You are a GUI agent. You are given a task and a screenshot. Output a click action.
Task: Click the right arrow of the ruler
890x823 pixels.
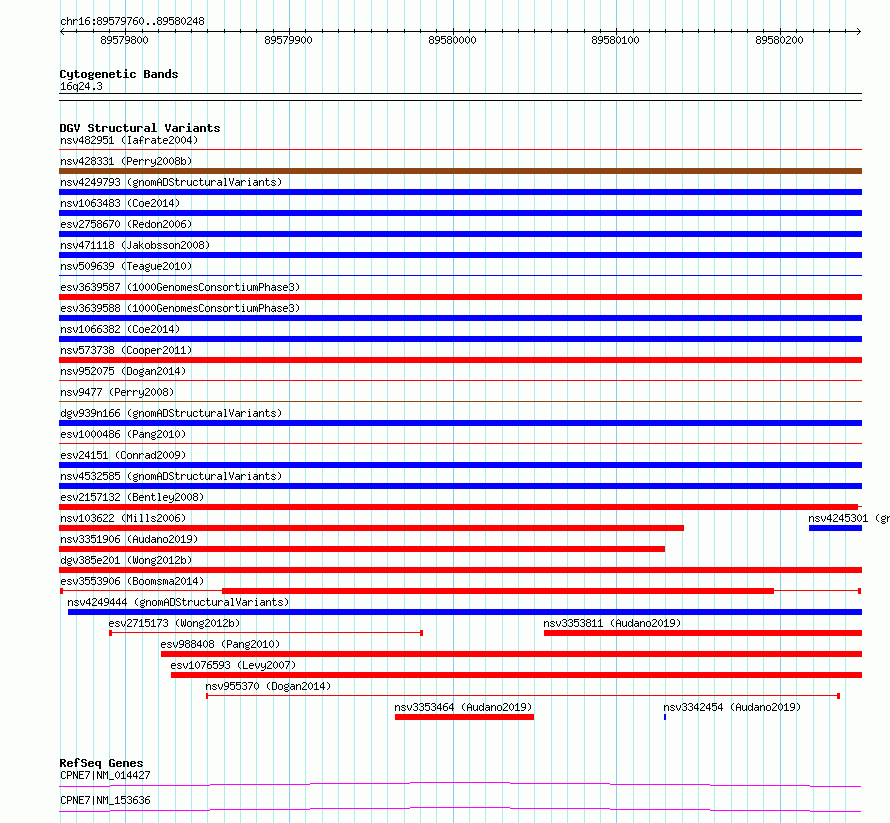click(859, 32)
